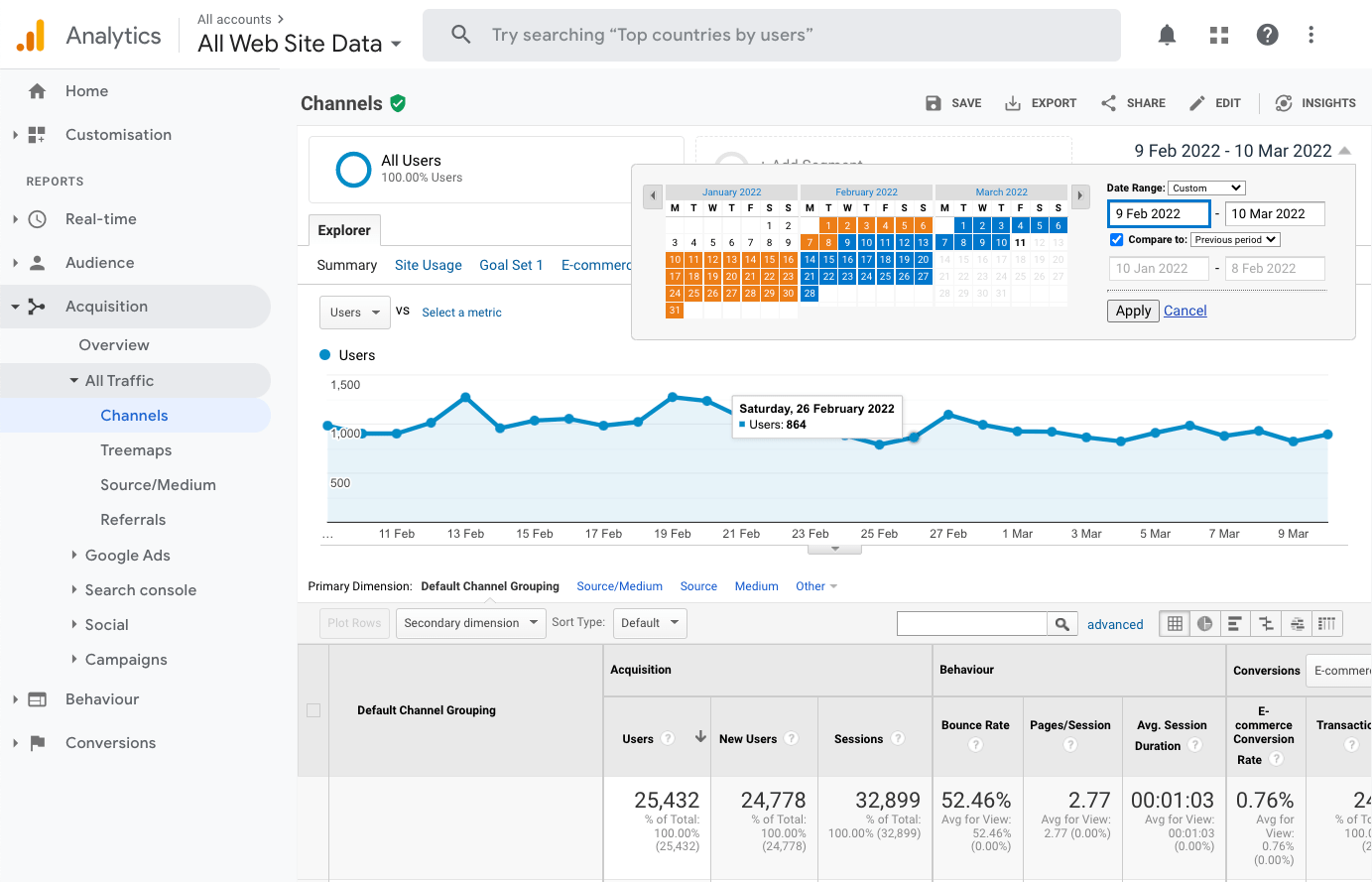Switch to the performance bar view
The image size is (1372, 882).
click(x=1235, y=623)
